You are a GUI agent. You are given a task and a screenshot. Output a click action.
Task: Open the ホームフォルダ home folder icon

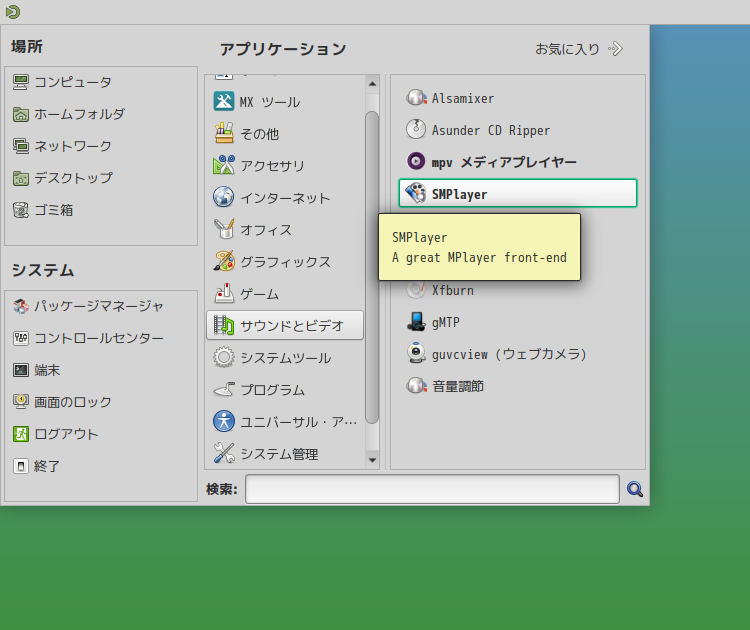coord(21,114)
